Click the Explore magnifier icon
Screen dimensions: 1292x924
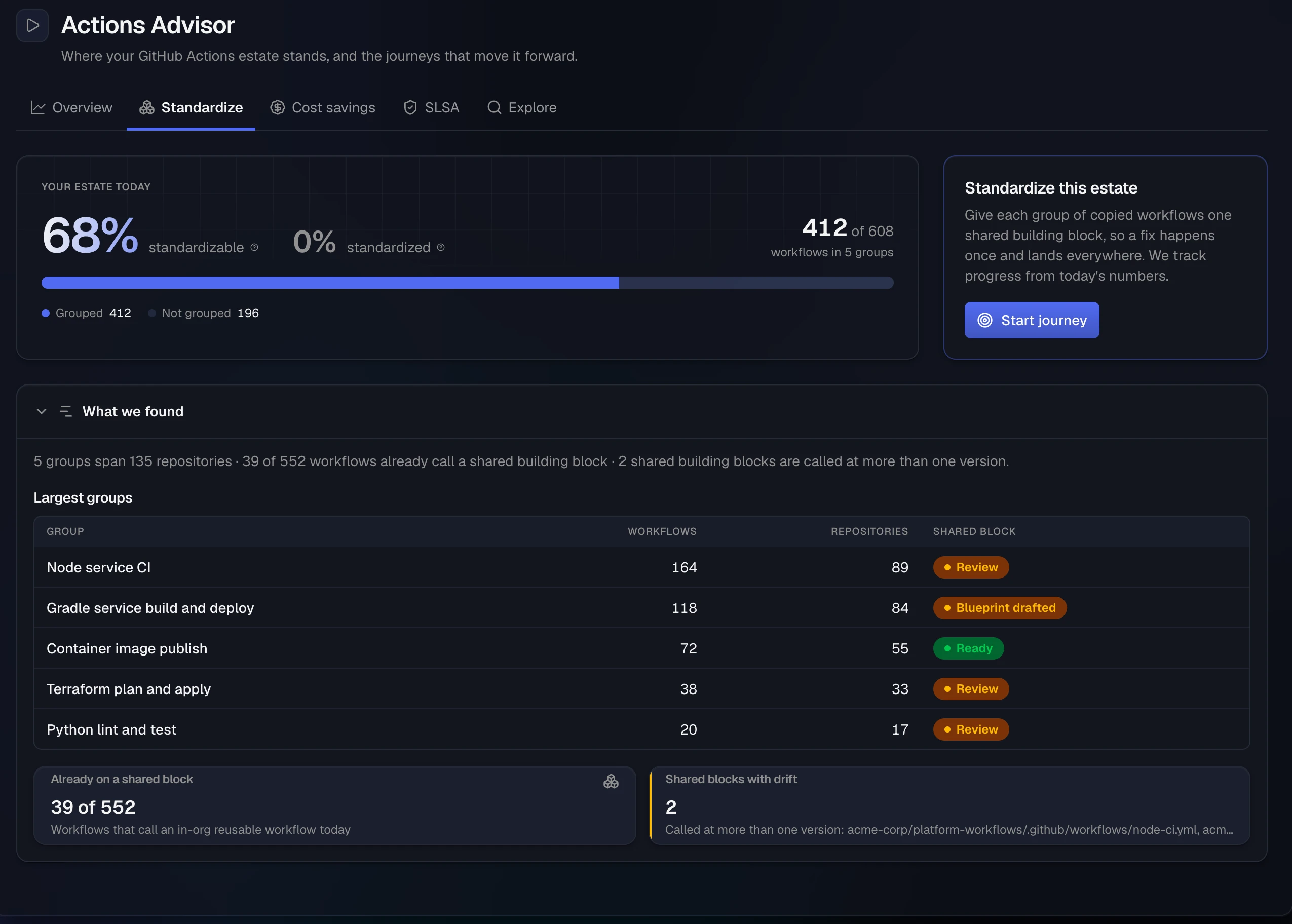point(495,107)
